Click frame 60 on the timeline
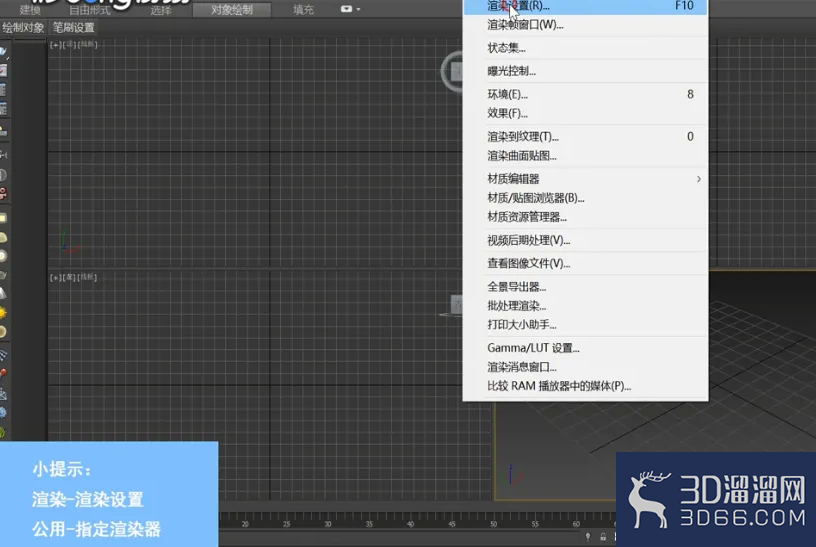Viewport: 816px width, 547px height. tap(576, 524)
